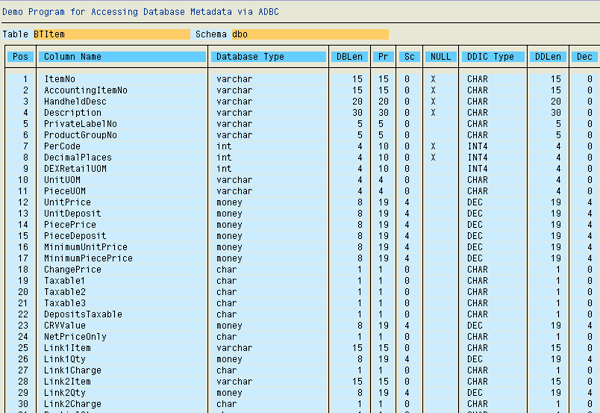This screenshot has height=413, width=600.
Task: Click the NULL column header
Action: 437,57
